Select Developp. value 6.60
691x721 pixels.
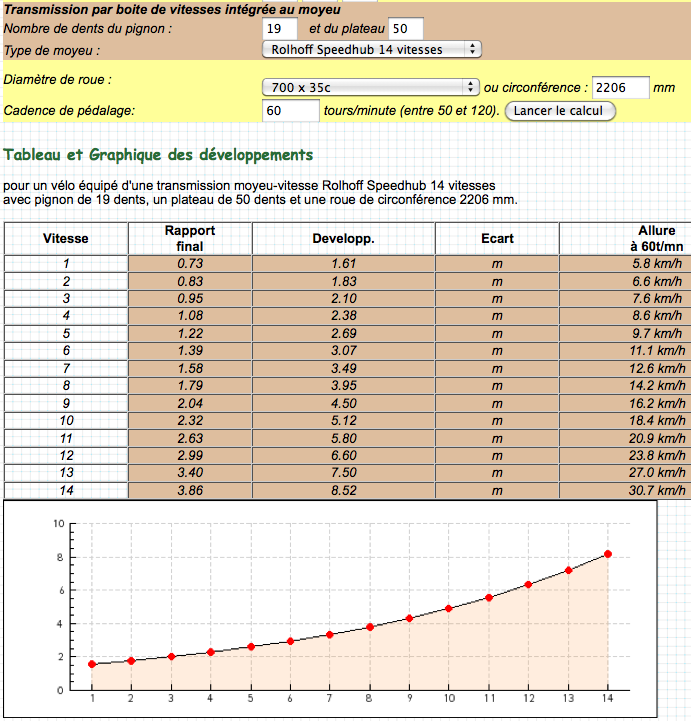click(x=343, y=455)
